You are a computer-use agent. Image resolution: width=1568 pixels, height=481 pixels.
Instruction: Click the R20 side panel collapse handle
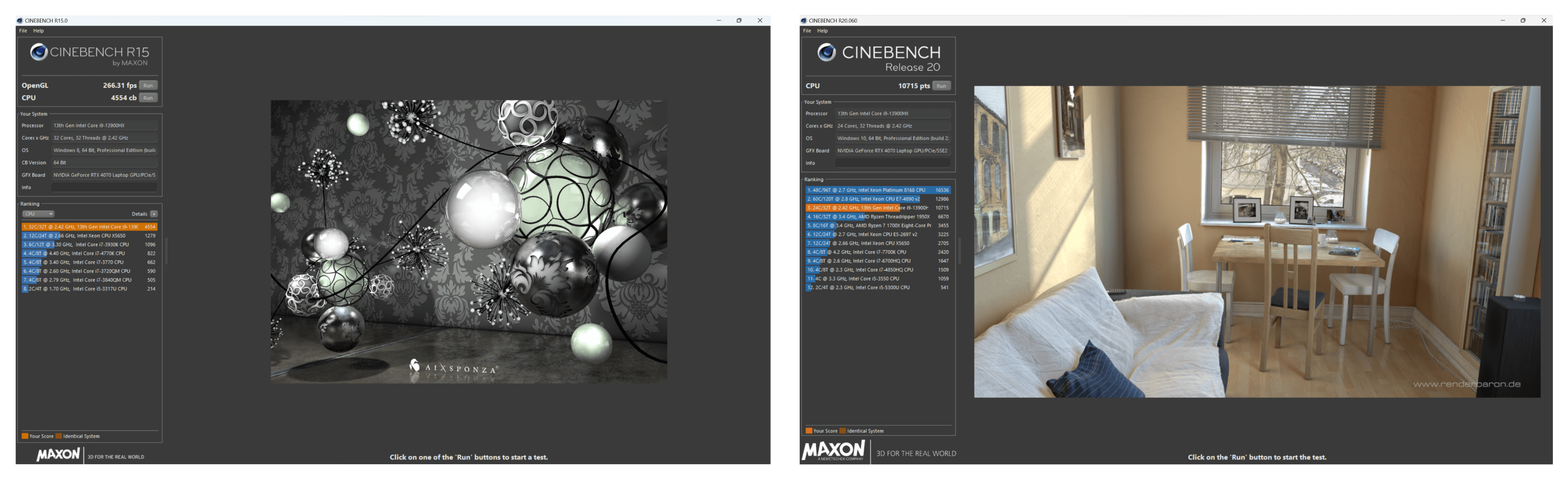tap(959, 251)
